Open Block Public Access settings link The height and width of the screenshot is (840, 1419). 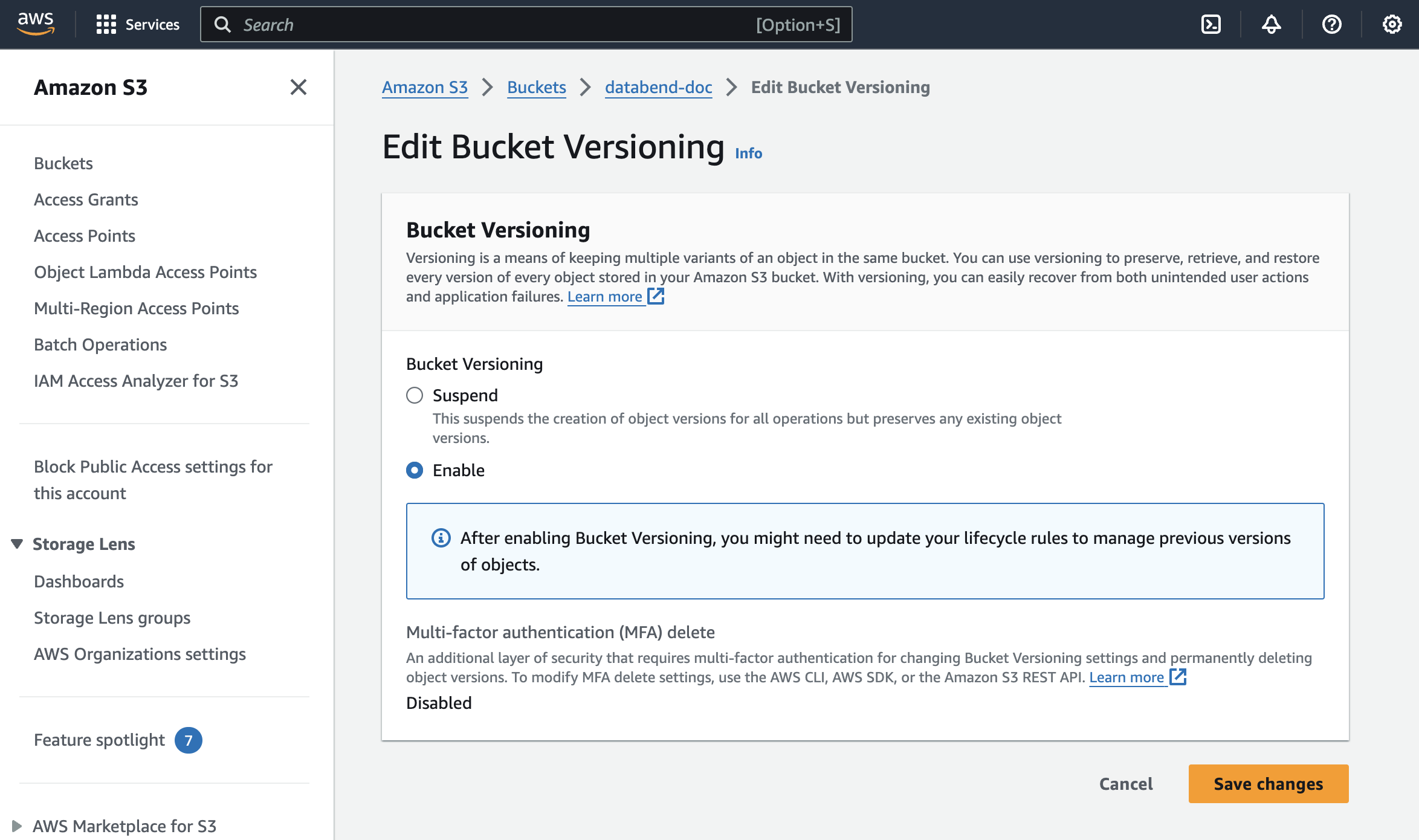(154, 480)
